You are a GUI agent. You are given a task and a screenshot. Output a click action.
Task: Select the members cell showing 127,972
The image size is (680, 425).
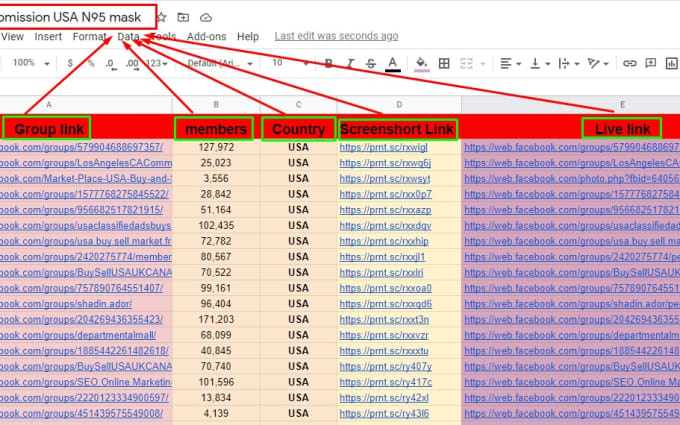tap(216, 147)
